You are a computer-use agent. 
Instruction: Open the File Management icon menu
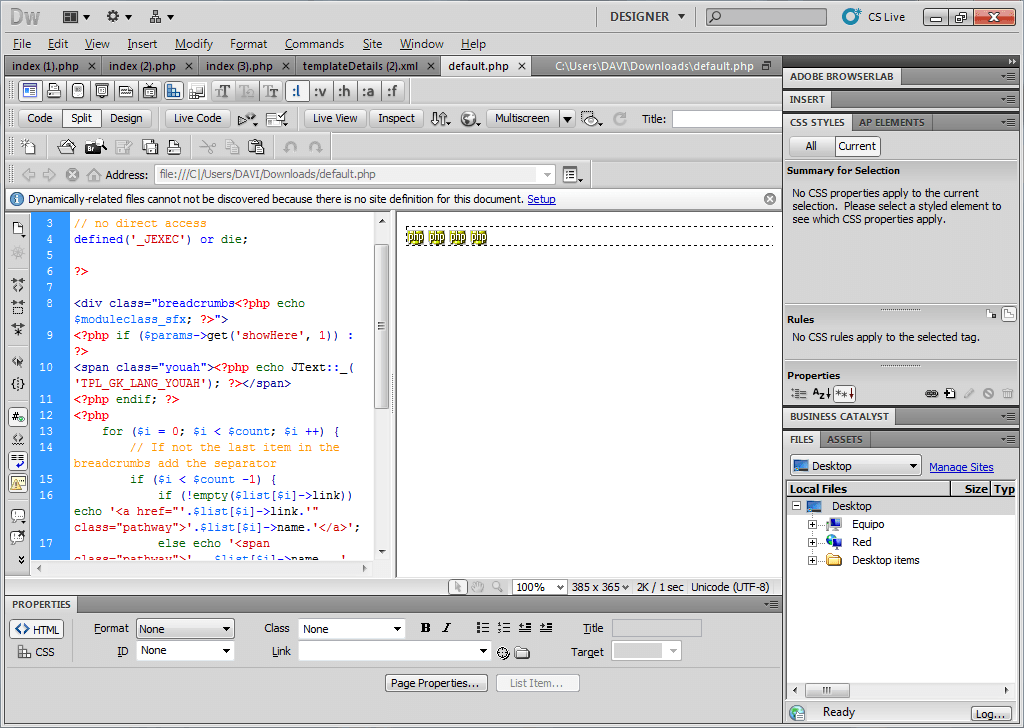(440, 119)
